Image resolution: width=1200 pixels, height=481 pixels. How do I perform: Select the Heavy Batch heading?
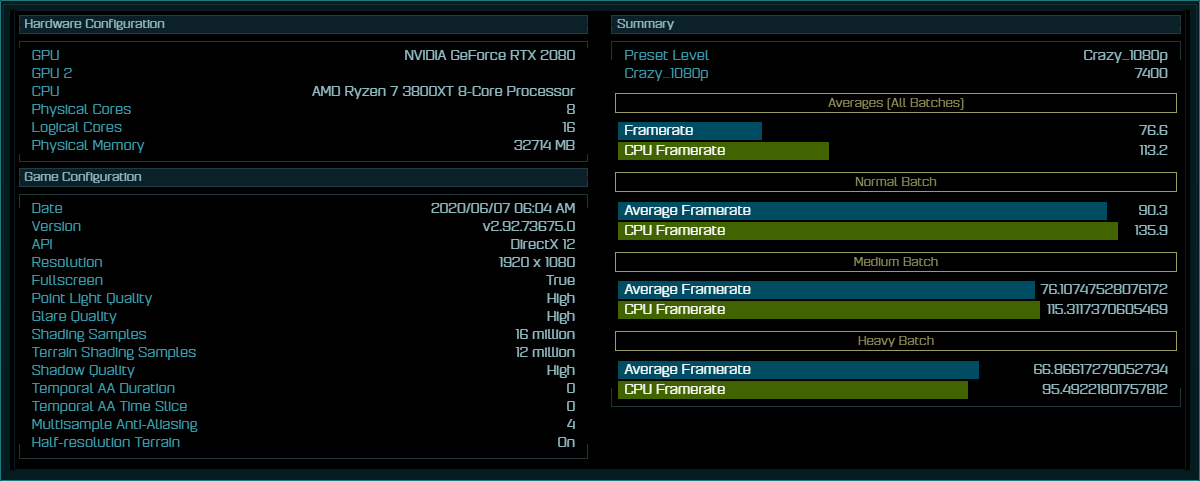click(895, 342)
